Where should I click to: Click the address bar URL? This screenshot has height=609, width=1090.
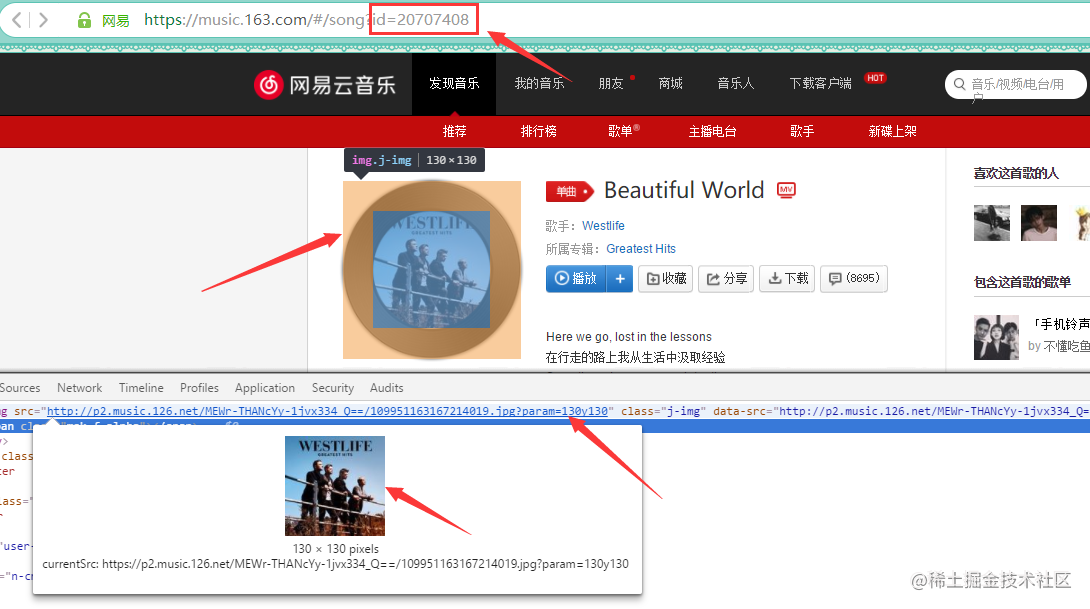[x=307, y=19]
